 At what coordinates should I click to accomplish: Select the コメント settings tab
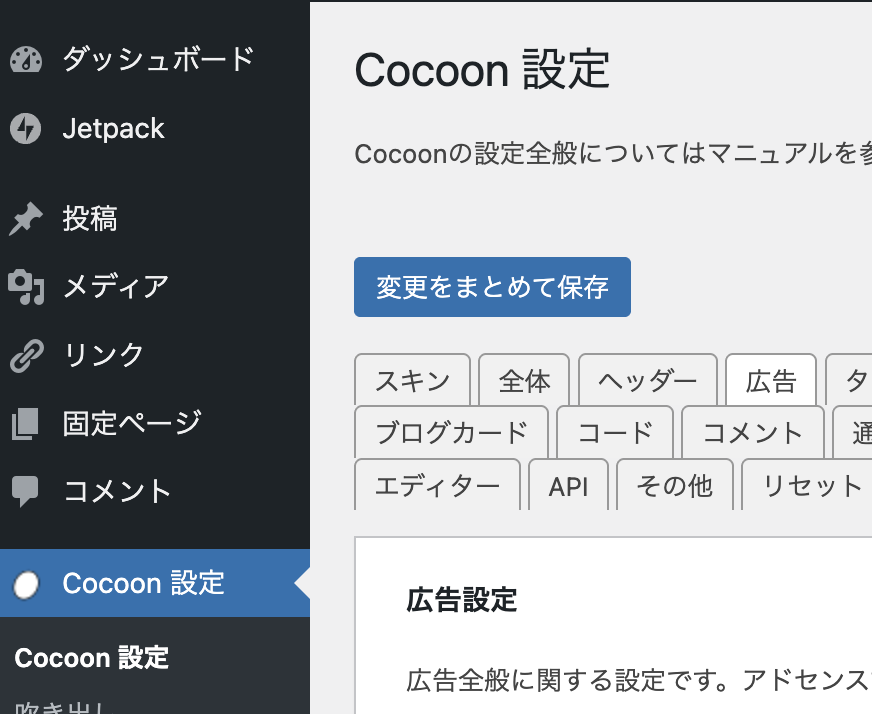[753, 432]
